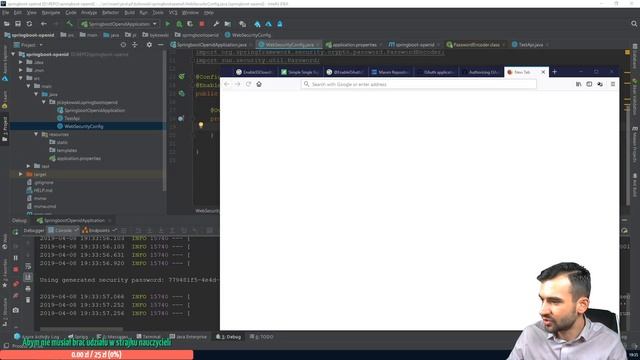Collapse the src folder in project tree
The image size is (640, 360).
[21, 78]
